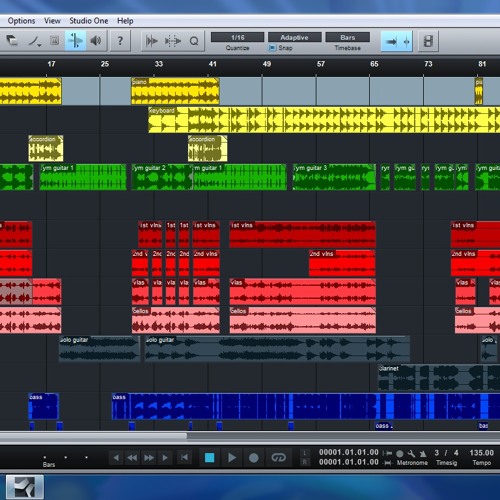
Task: Choose the Paint line tool
Action: click(x=33, y=41)
